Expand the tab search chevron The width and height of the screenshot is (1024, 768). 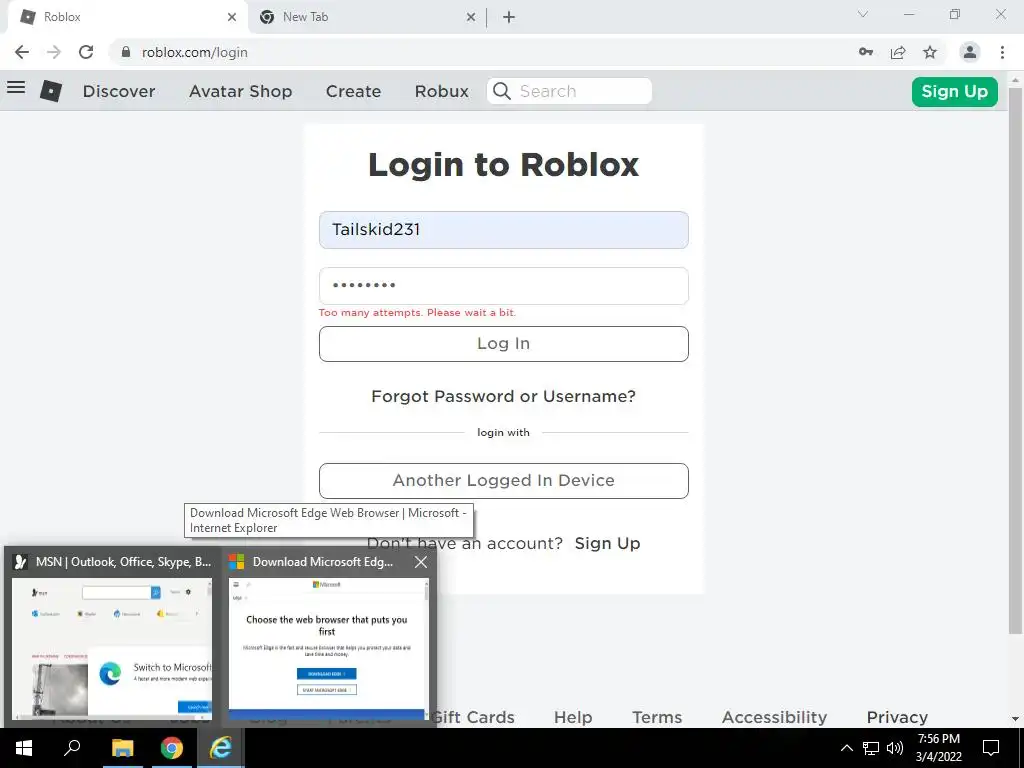[863, 14]
